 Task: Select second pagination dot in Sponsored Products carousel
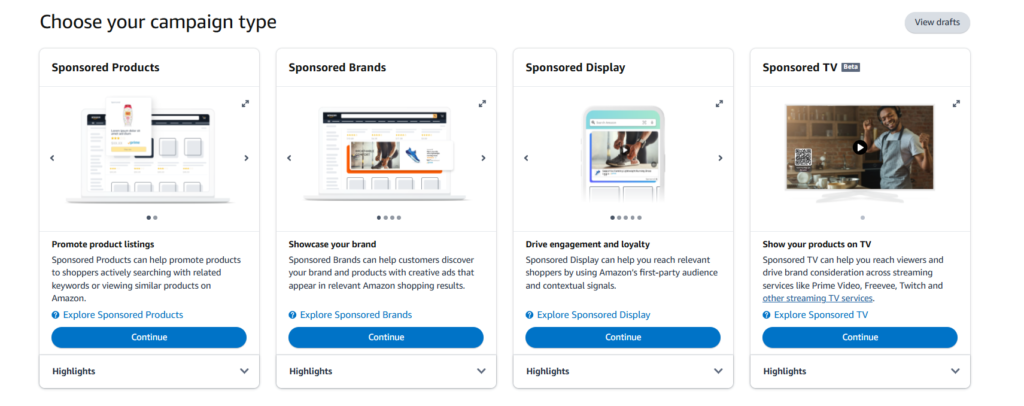tap(155, 217)
